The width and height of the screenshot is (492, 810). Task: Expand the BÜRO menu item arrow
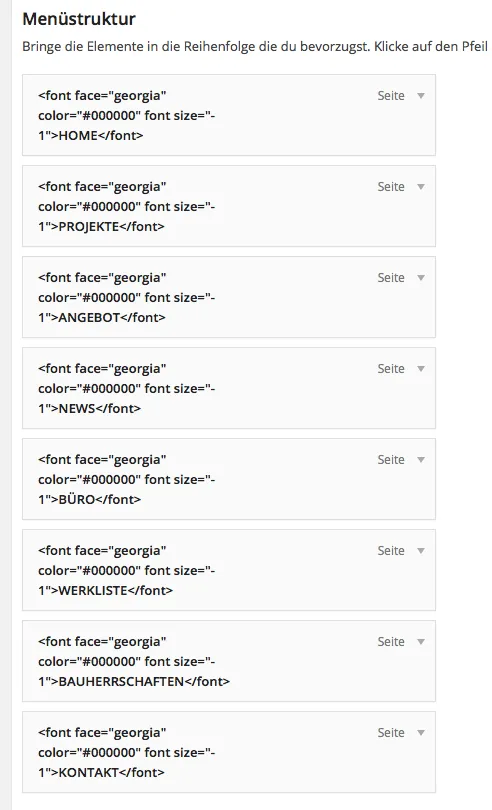coord(421,459)
